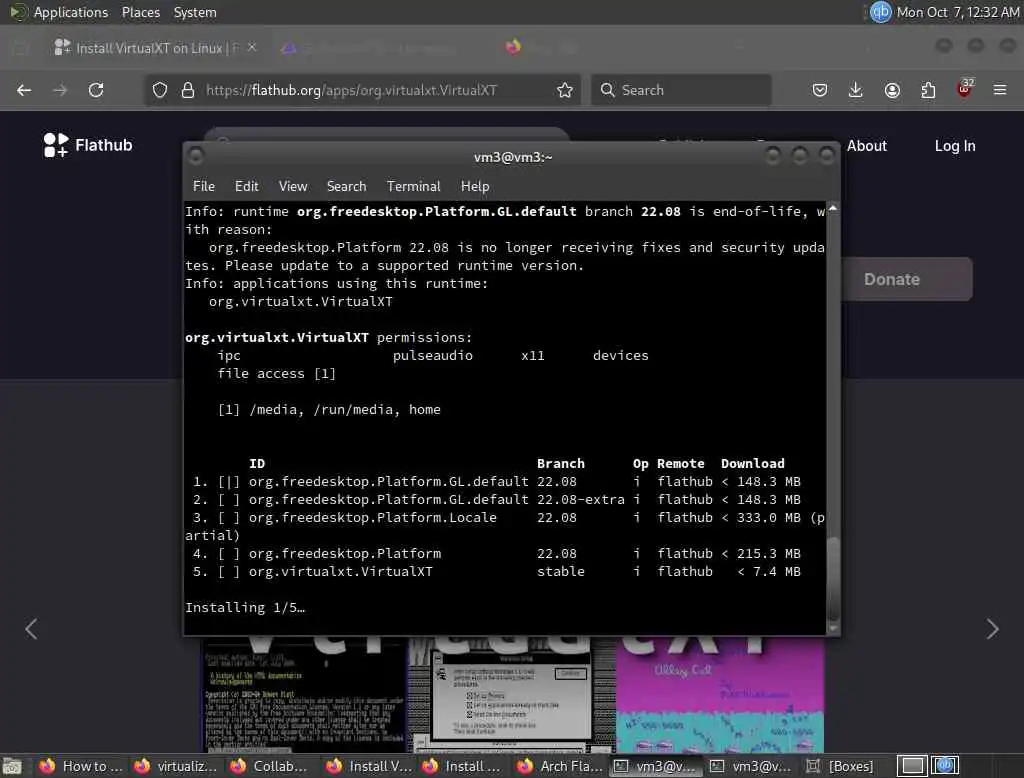This screenshot has height=778, width=1024.
Task: Click terminal scrollbar down arrow
Action: click(x=833, y=628)
